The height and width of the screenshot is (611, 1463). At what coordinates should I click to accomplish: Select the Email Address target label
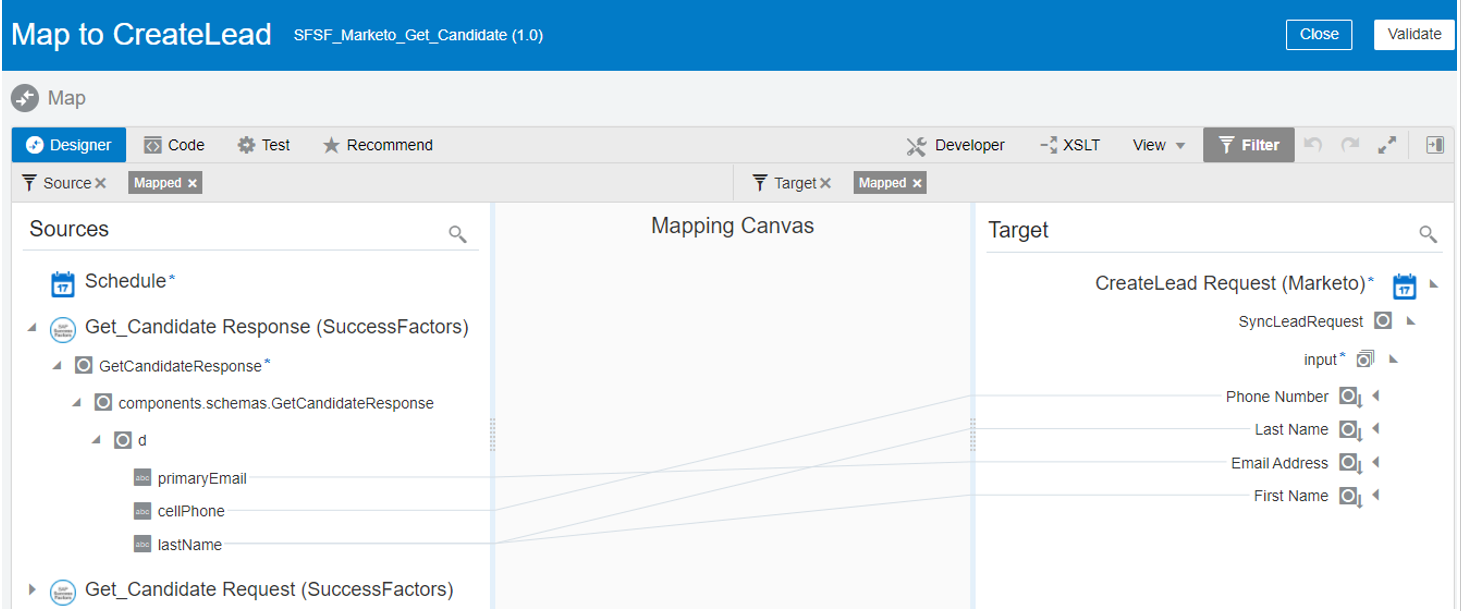1280,463
